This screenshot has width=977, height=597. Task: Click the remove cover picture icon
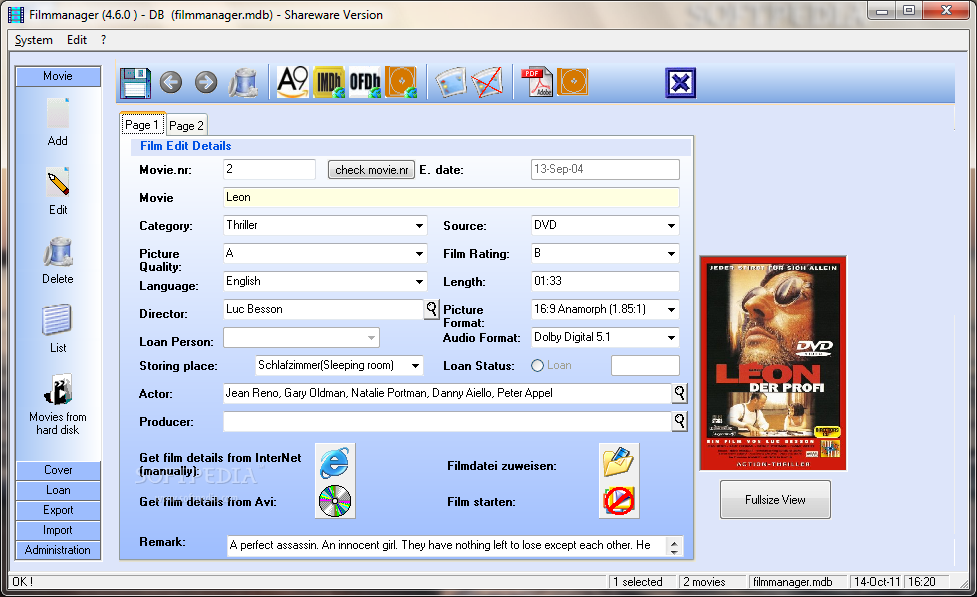pyautogui.click(x=487, y=82)
